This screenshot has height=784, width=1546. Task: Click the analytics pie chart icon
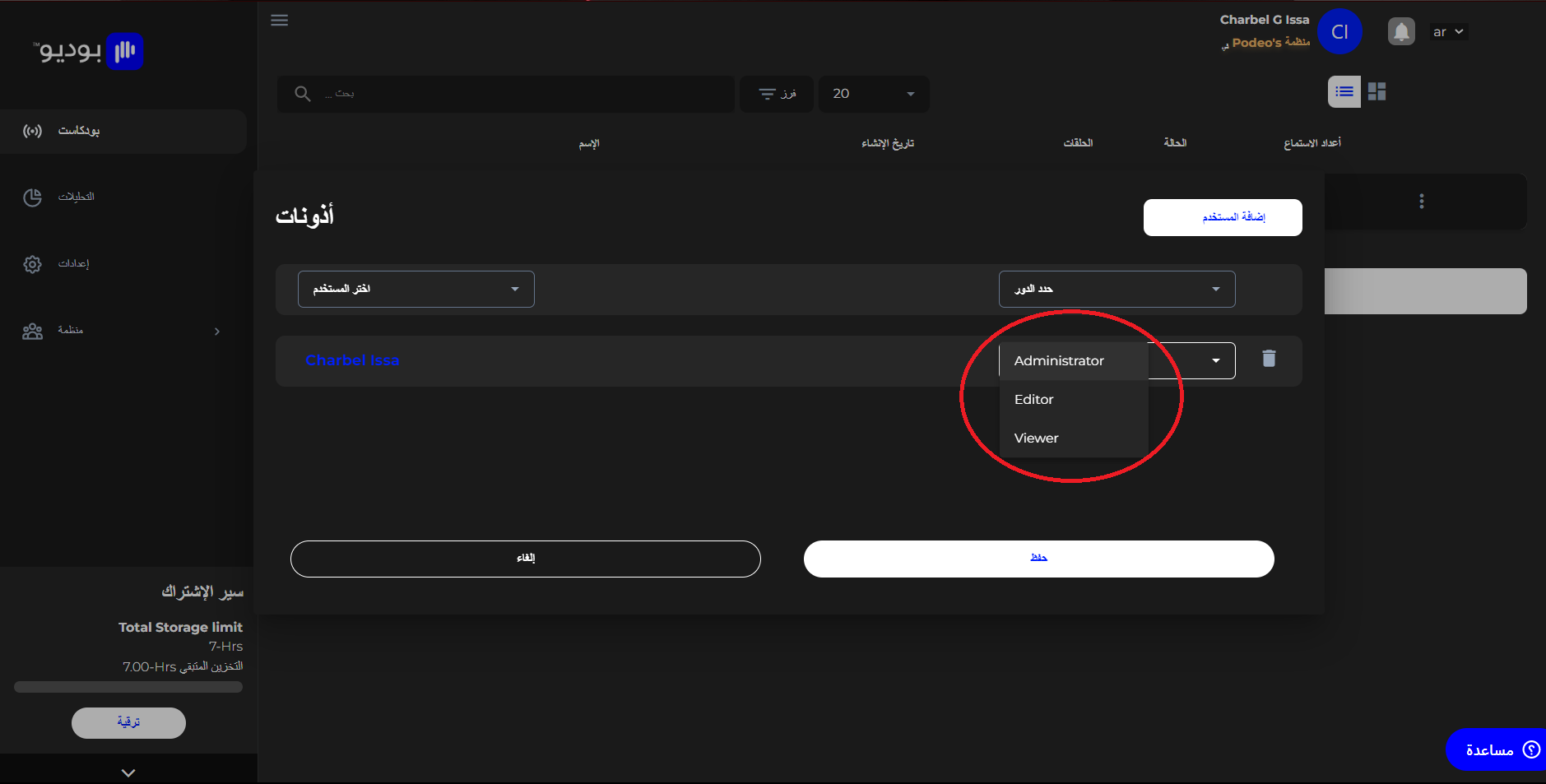click(32, 197)
